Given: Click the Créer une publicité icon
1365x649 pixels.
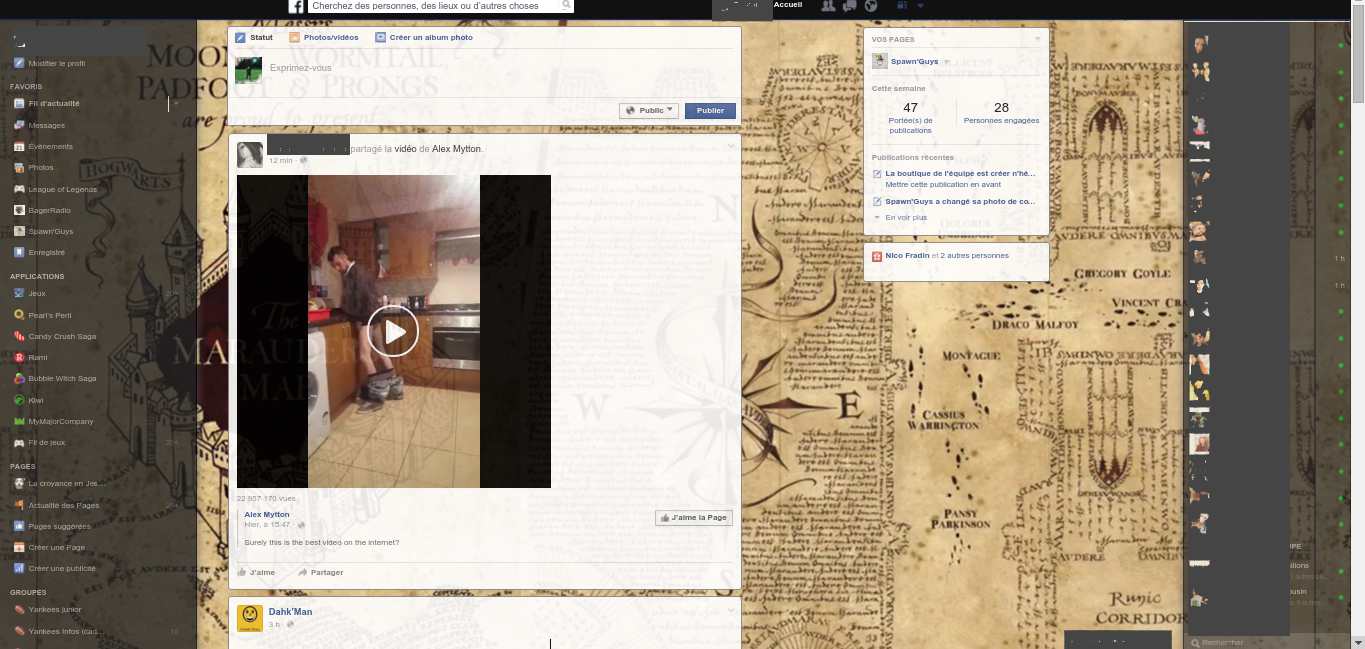Looking at the screenshot, I should [x=19, y=568].
